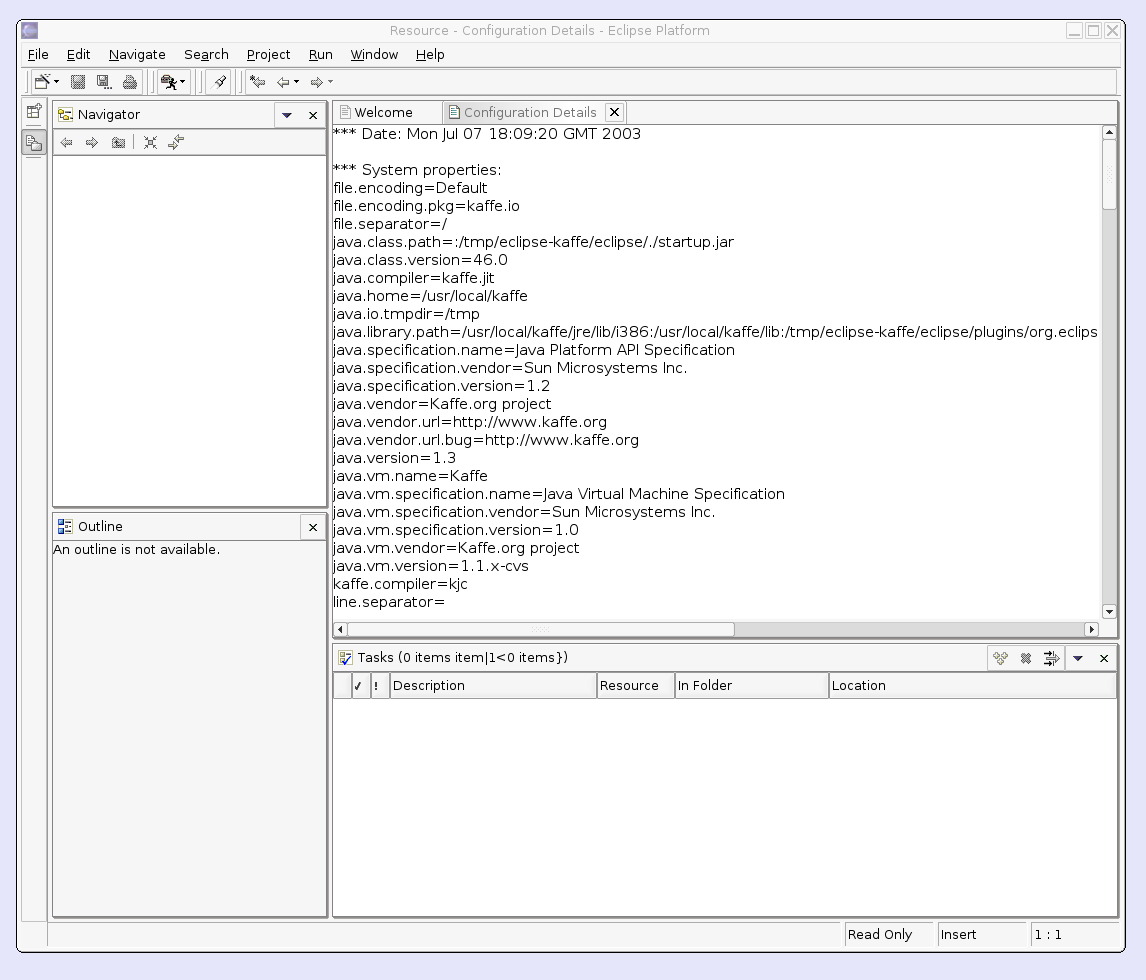Screen dimensions: 1146x980
Task: Close the Outline view
Action: coord(313,527)
